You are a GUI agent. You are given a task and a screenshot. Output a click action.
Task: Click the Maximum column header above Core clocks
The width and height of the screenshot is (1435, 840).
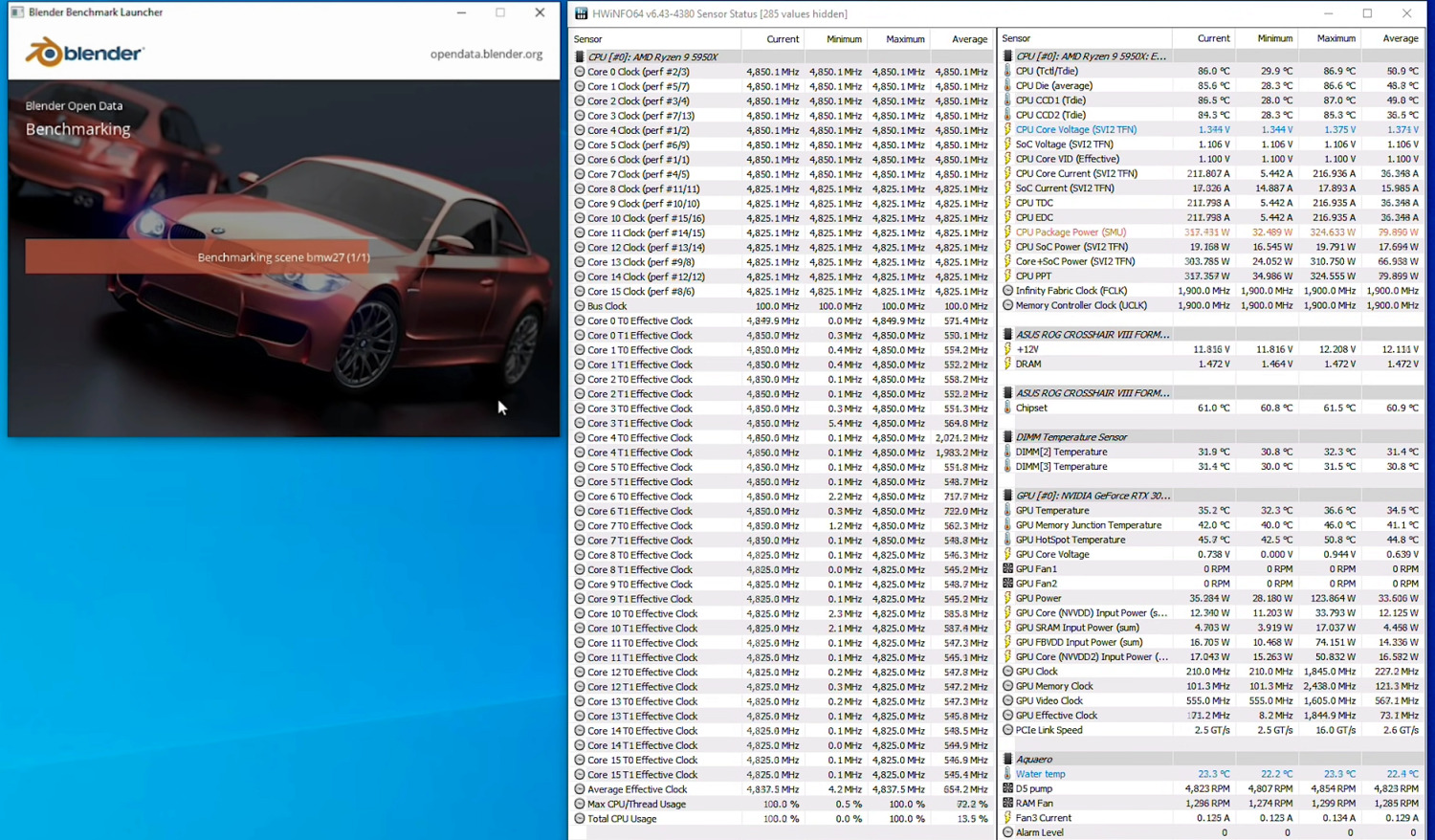pos(904,39)
